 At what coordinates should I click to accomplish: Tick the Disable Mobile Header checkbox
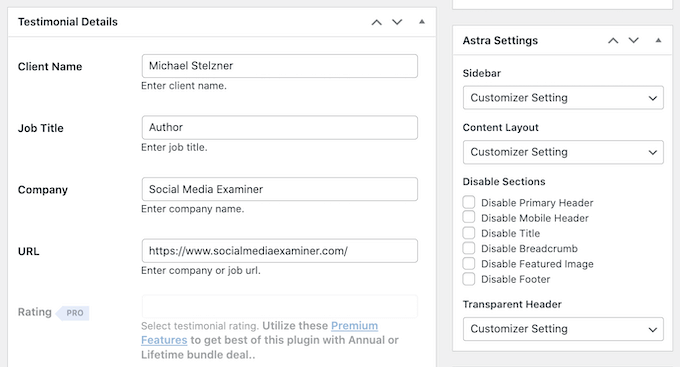(x=468, y=217)
